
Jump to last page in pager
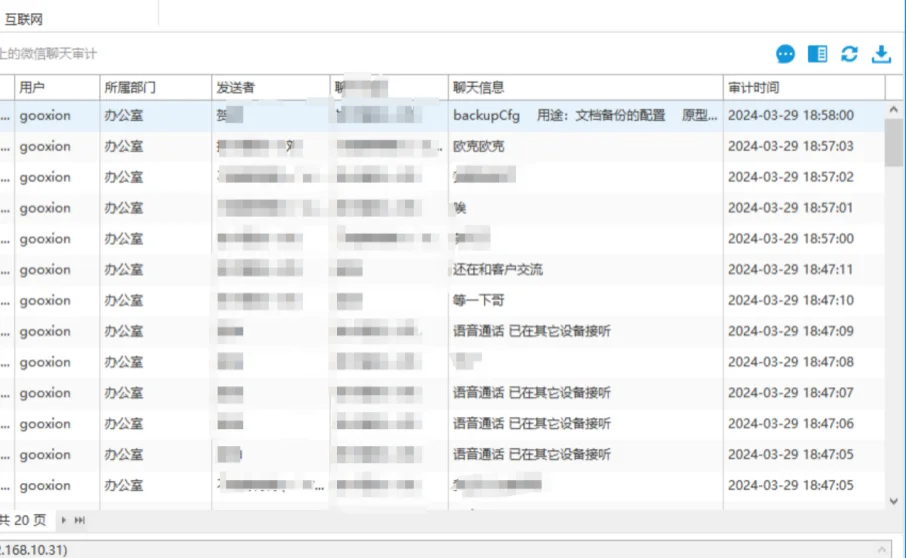click(x=80, y=520)
